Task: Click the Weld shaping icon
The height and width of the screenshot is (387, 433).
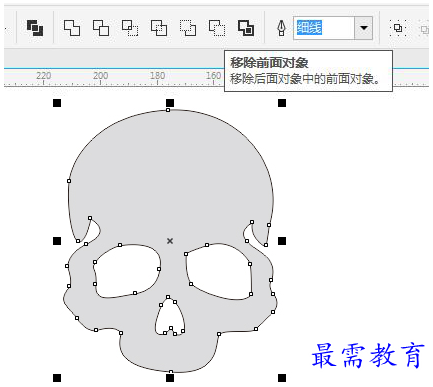Action: [72, 28]
